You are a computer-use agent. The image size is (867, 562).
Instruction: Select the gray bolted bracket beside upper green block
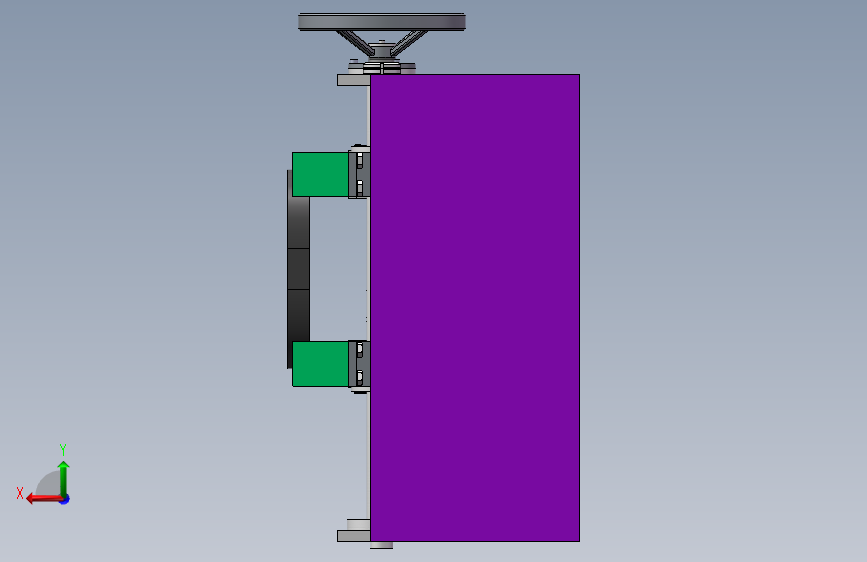point(359,173)
